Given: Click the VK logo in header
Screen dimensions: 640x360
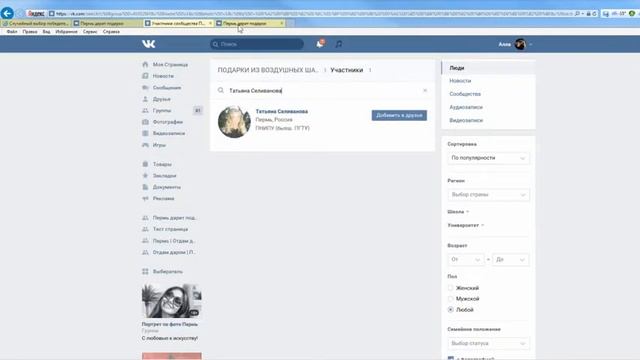Looking at the screenshot, I should tap(149, 44).
